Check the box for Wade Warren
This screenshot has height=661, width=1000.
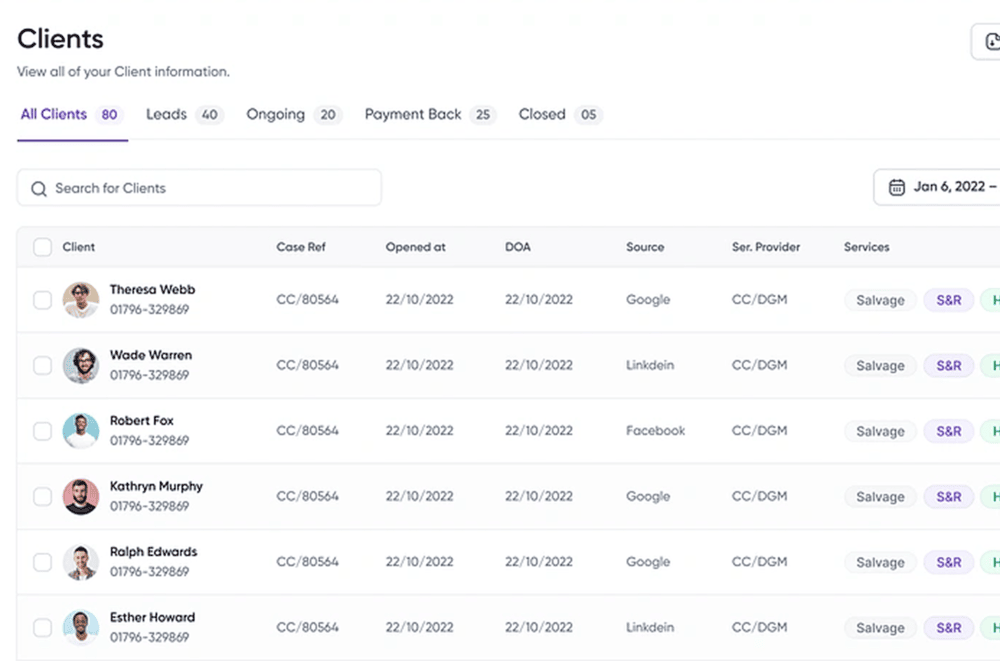point(43,366)
